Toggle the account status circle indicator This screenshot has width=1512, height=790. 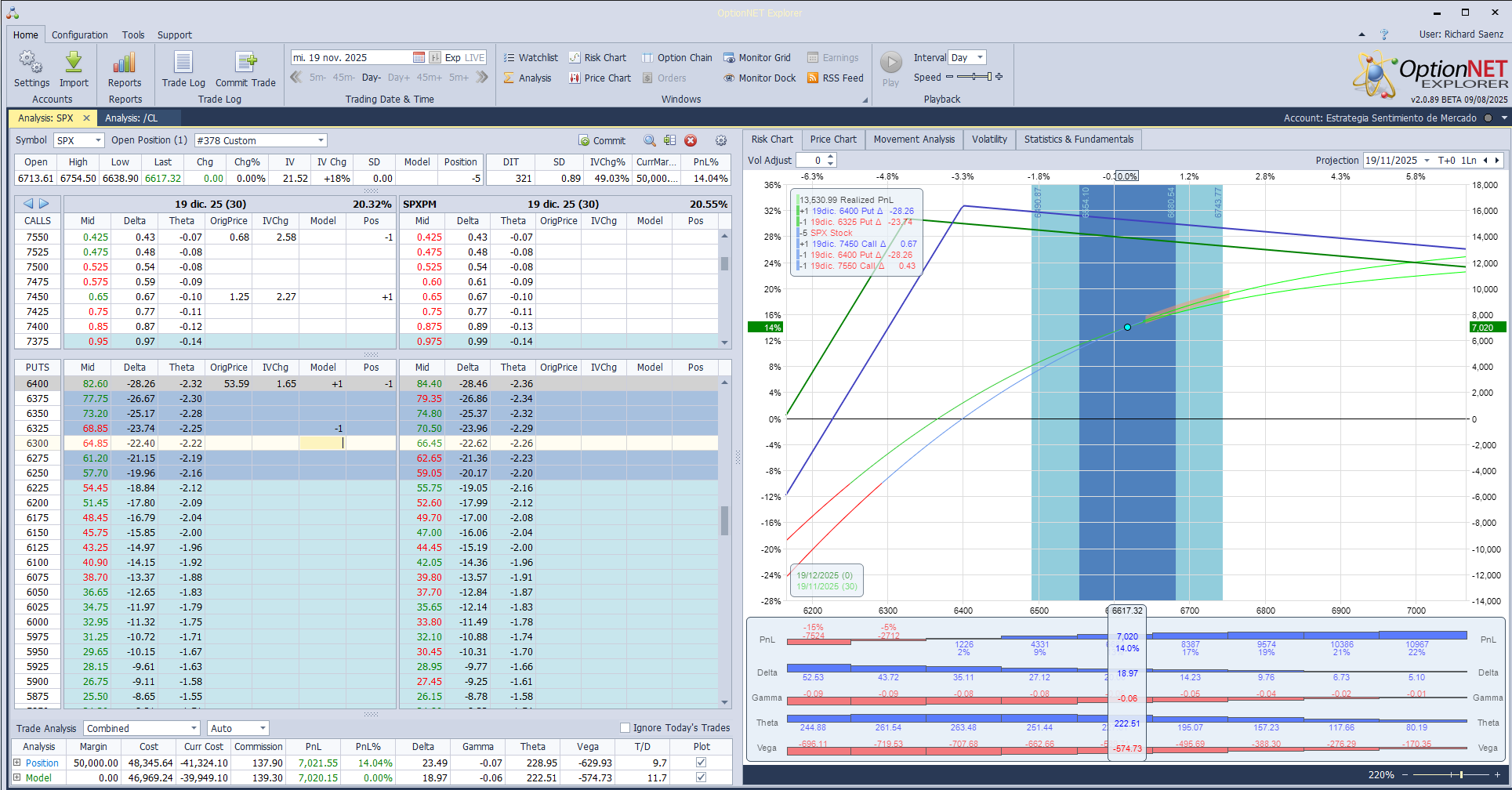pyautogui.click(x=1488, y=118)
